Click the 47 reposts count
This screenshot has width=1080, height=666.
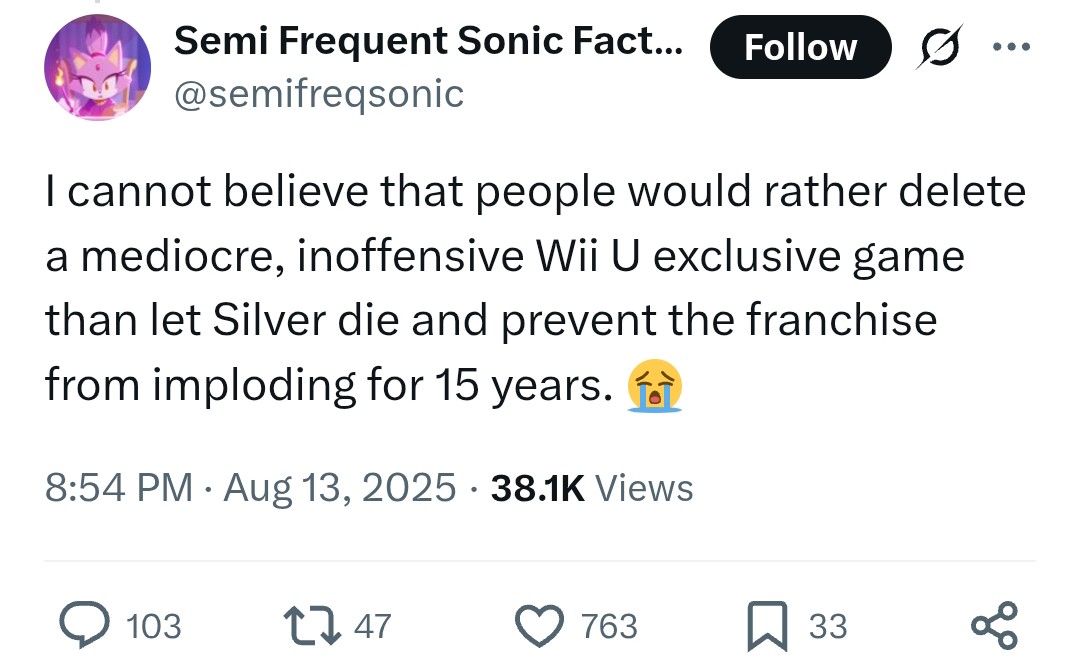point(373,626)
